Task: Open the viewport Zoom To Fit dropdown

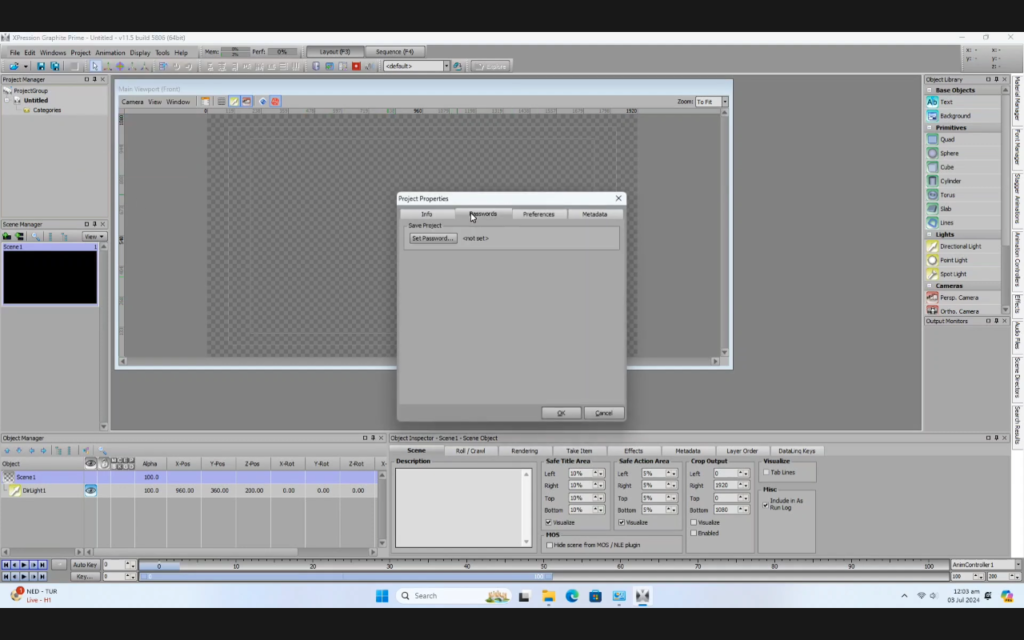Action: tap(725, 102)
